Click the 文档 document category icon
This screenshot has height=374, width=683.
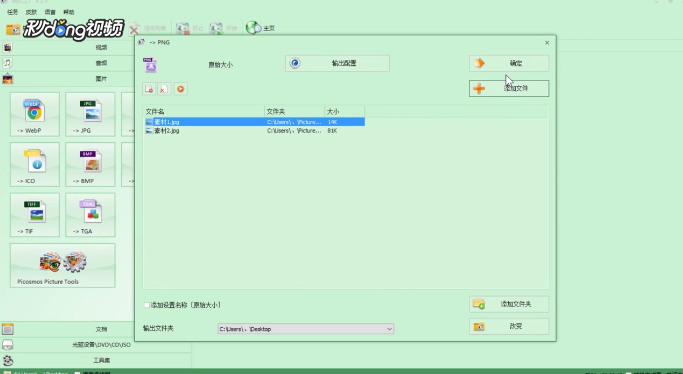point(7,329)
